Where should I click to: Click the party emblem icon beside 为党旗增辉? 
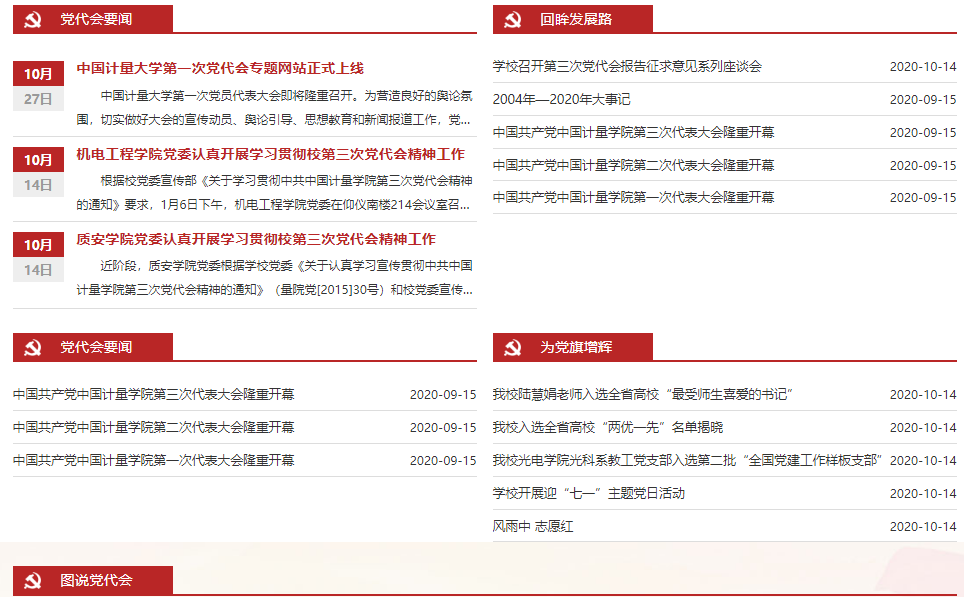click(513, 347)
